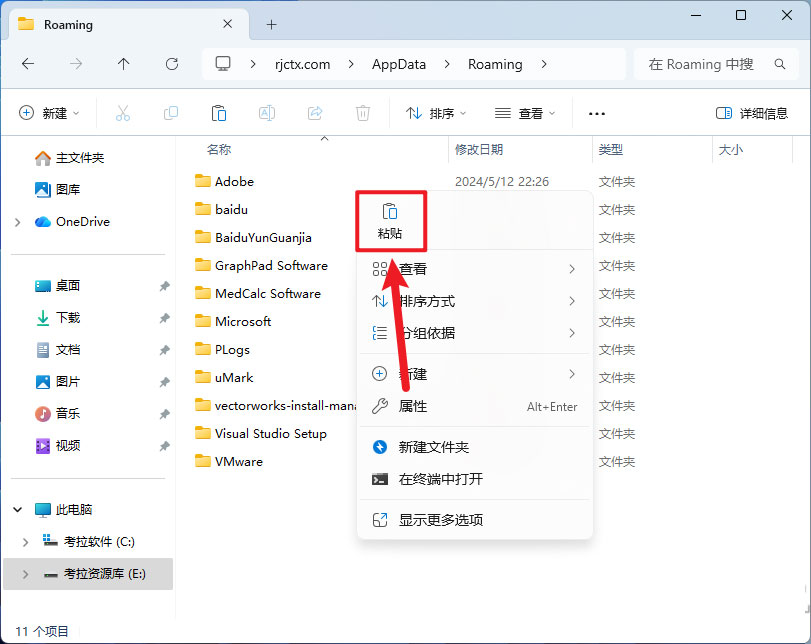Open 文档 in the sidebar
Image resolution: width=811 pixels, height=644 pixels.
(x=57, y=350)
